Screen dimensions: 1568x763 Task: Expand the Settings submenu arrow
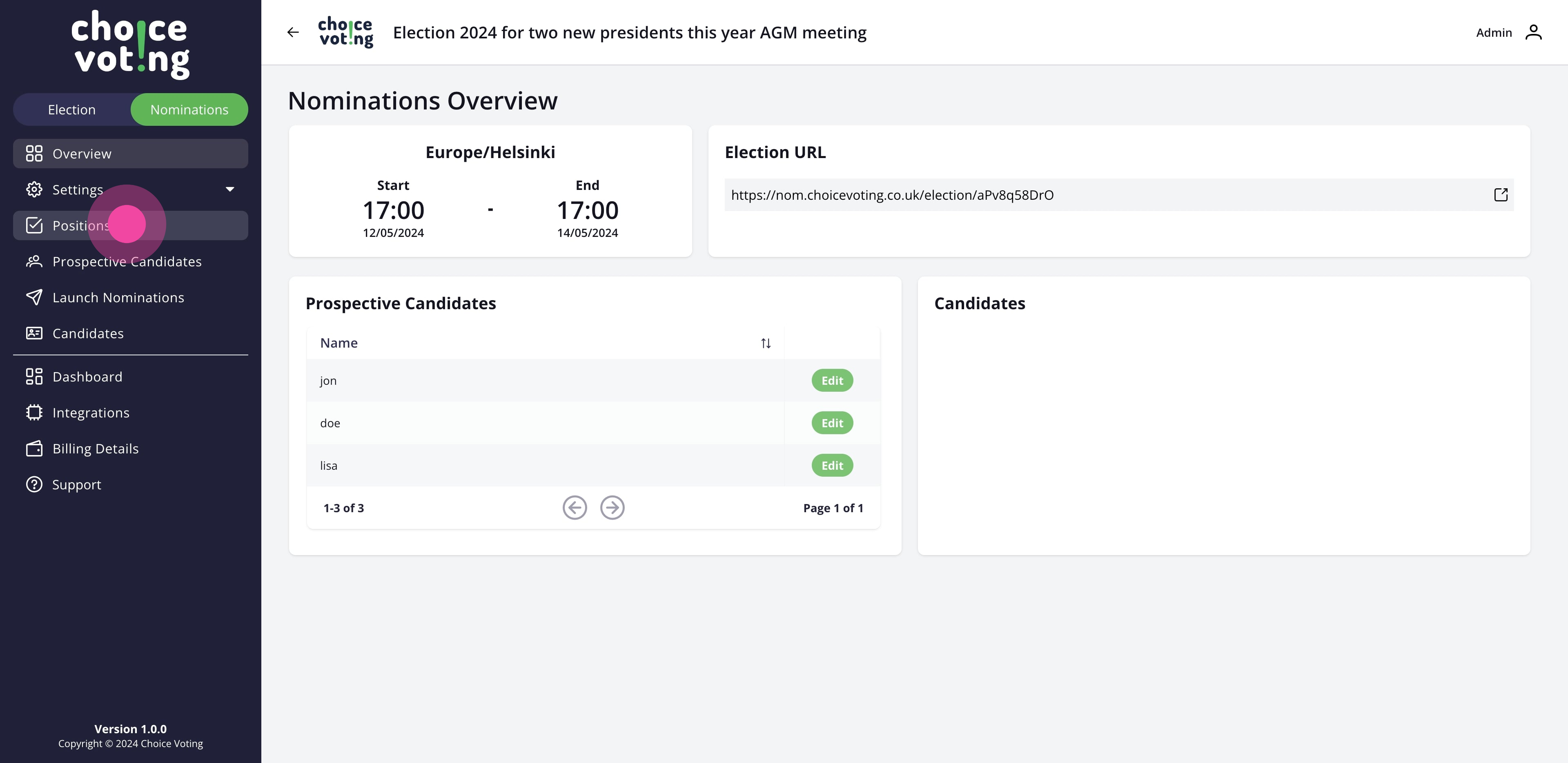[x=229, y=190]
